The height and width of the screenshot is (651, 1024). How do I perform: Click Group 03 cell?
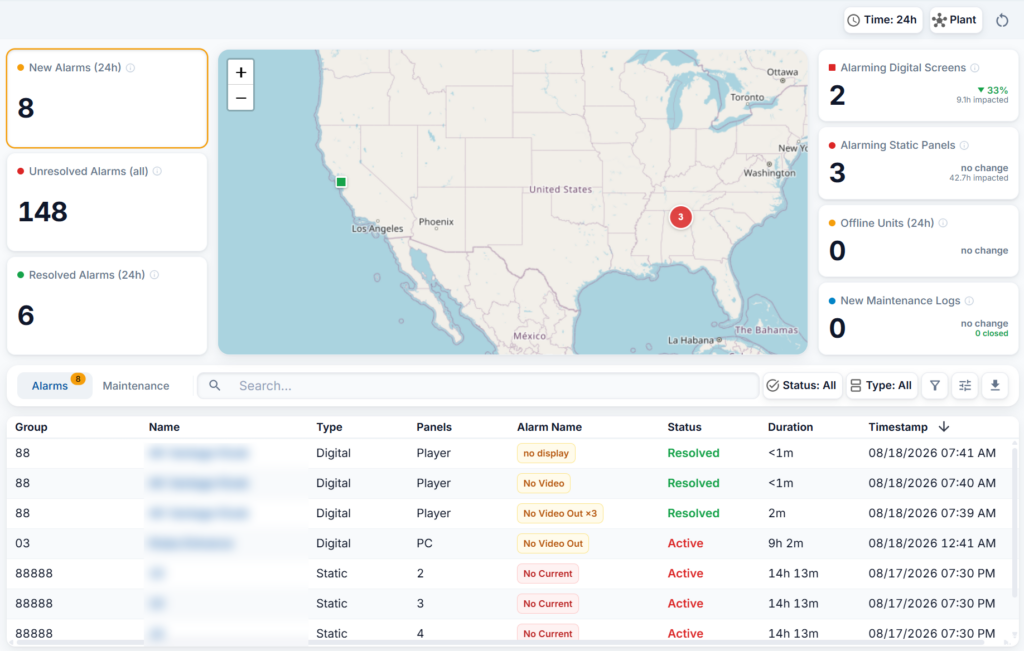click(22, 543)
